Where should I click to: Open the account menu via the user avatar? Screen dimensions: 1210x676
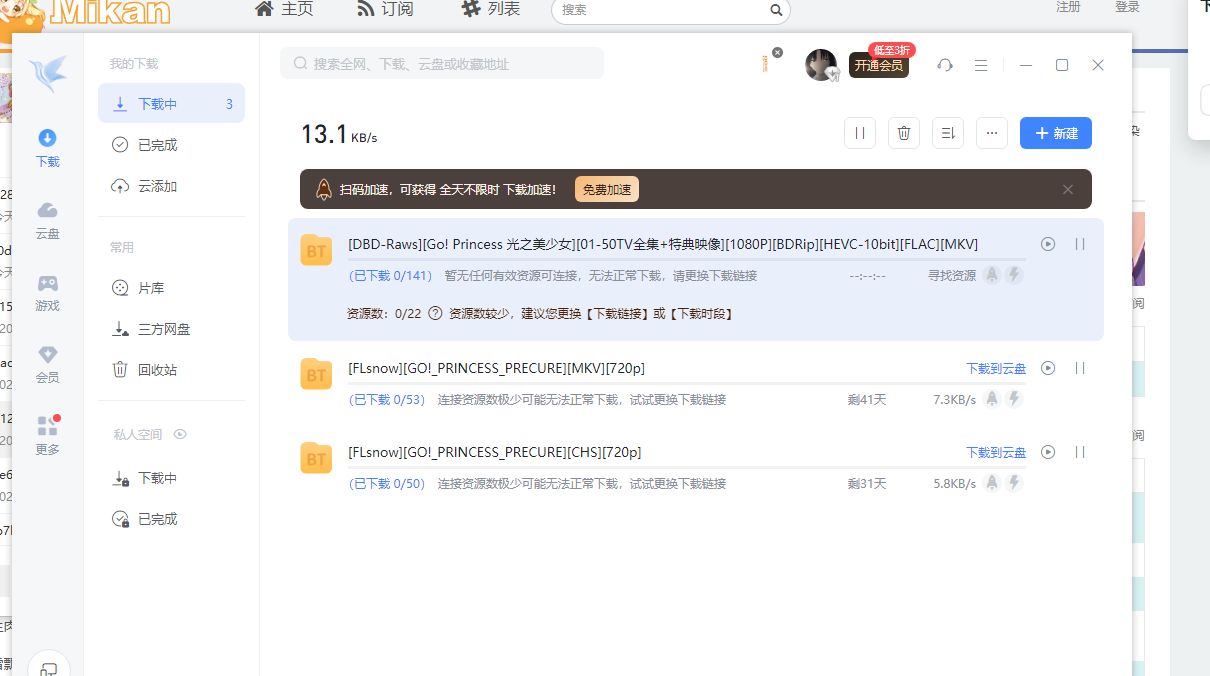[x=821, y=65]
